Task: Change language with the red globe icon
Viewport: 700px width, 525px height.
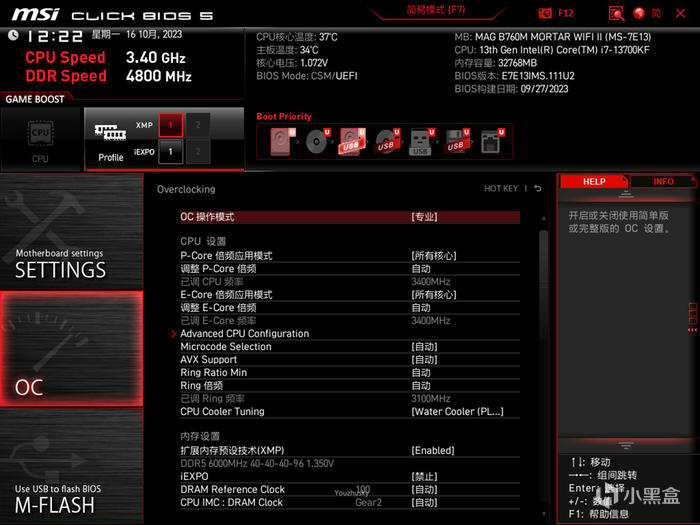Action: pyautogui.click(x=639, y=13)
